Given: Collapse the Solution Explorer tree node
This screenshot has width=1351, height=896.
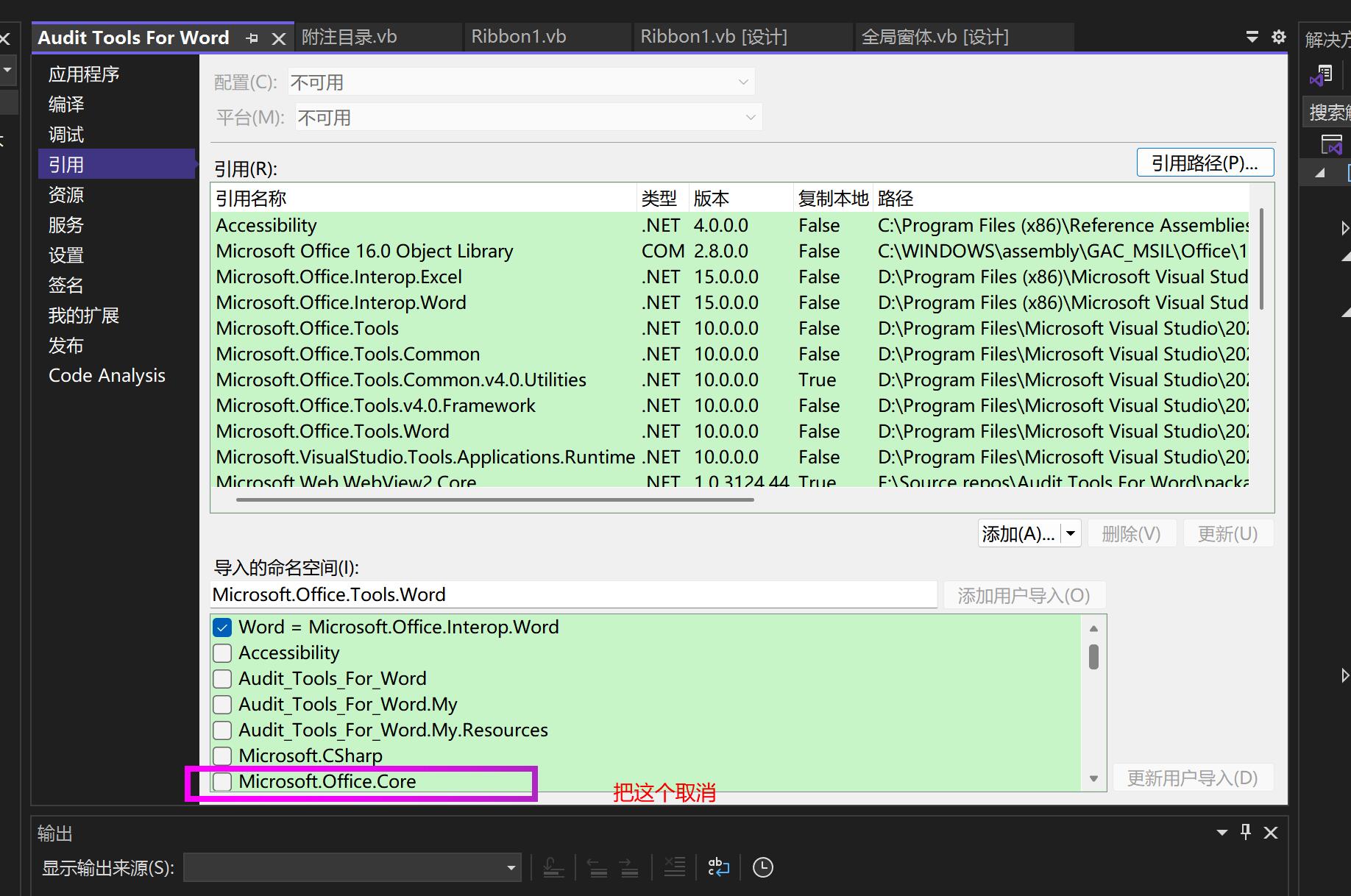Looking at the screenshot, I should click(x=1321, y=173).
